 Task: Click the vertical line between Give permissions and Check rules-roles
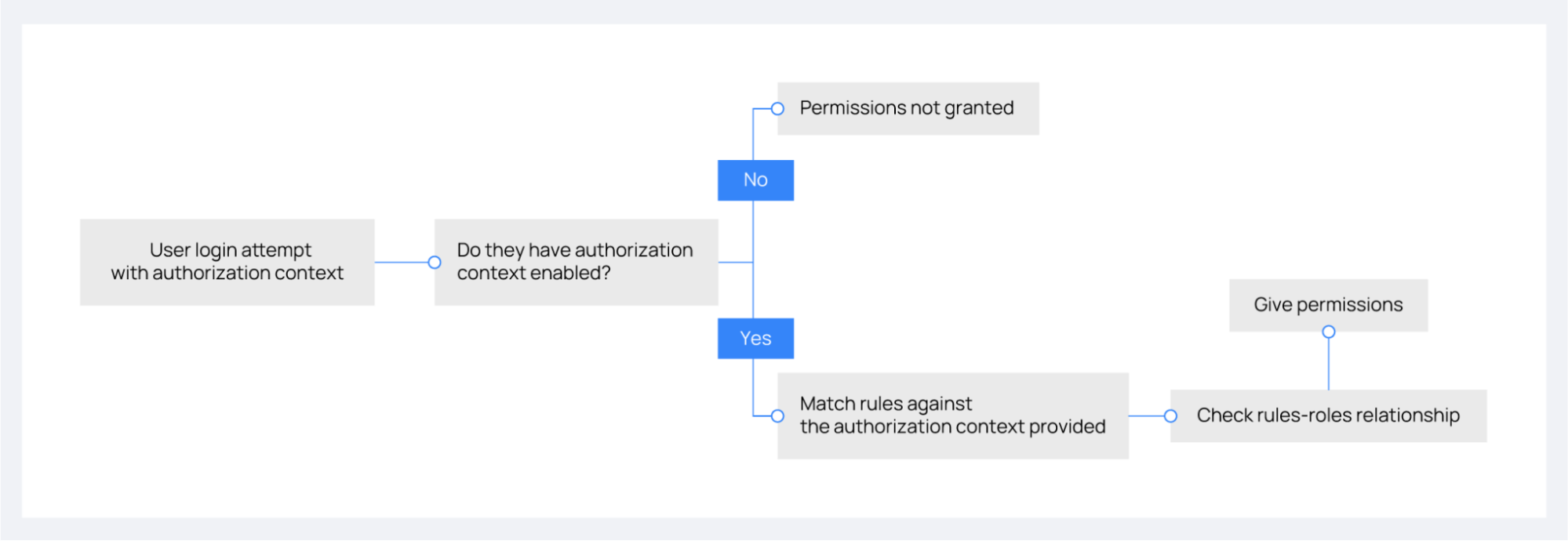1328,364
